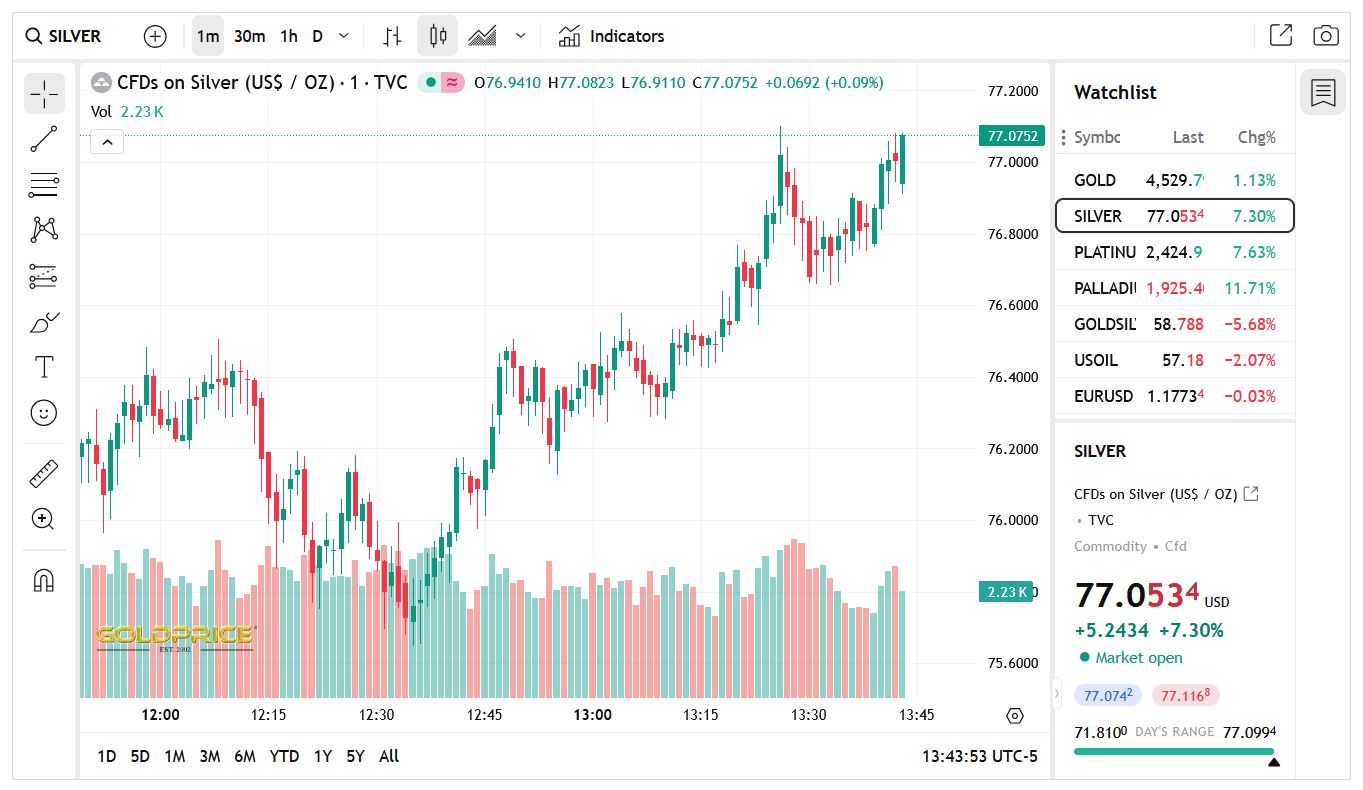Open chart axis settings gear icon
The width and height of the screenshot is (1363, 790).
1015,716
